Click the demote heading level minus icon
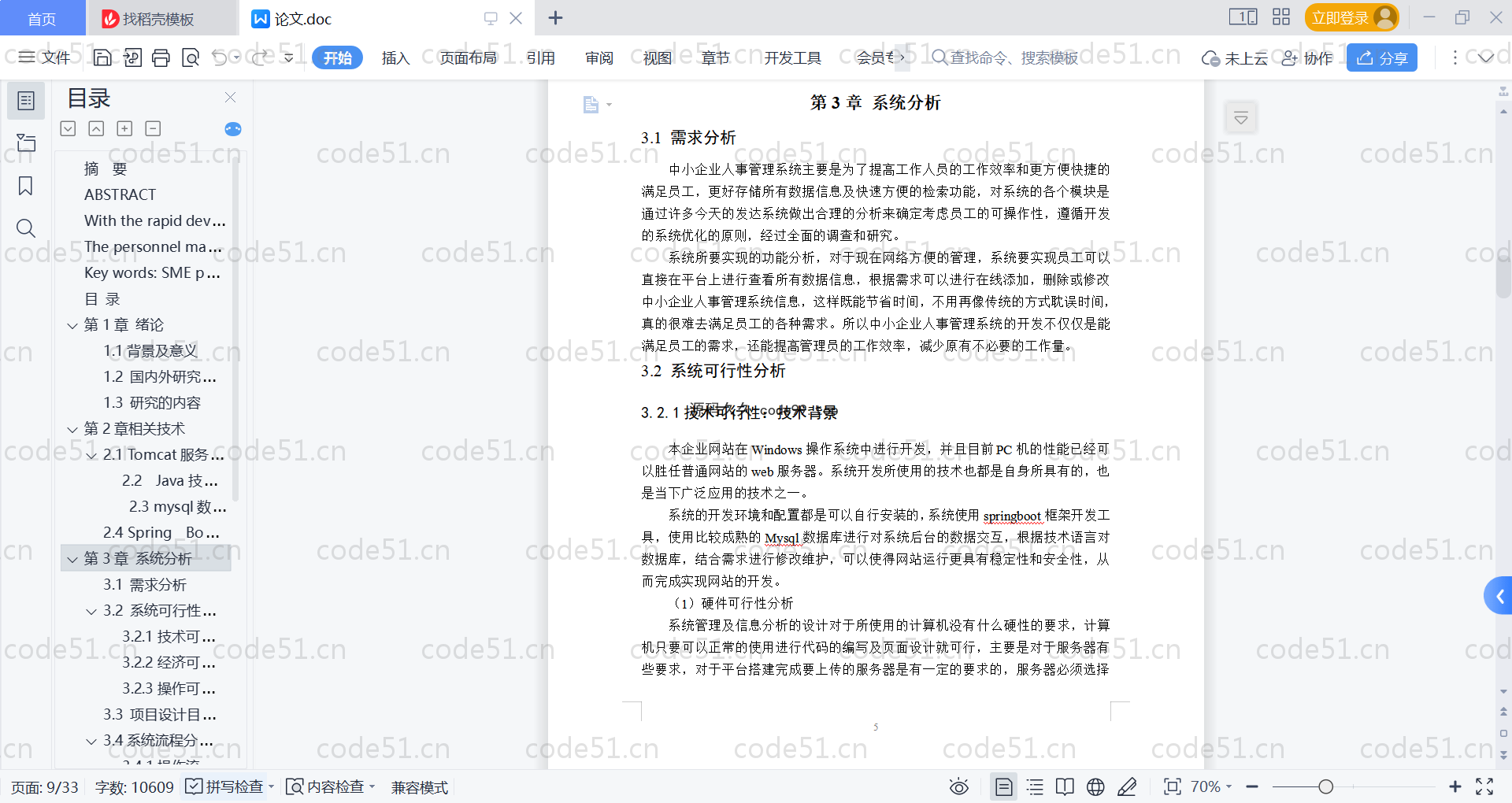 153,128
